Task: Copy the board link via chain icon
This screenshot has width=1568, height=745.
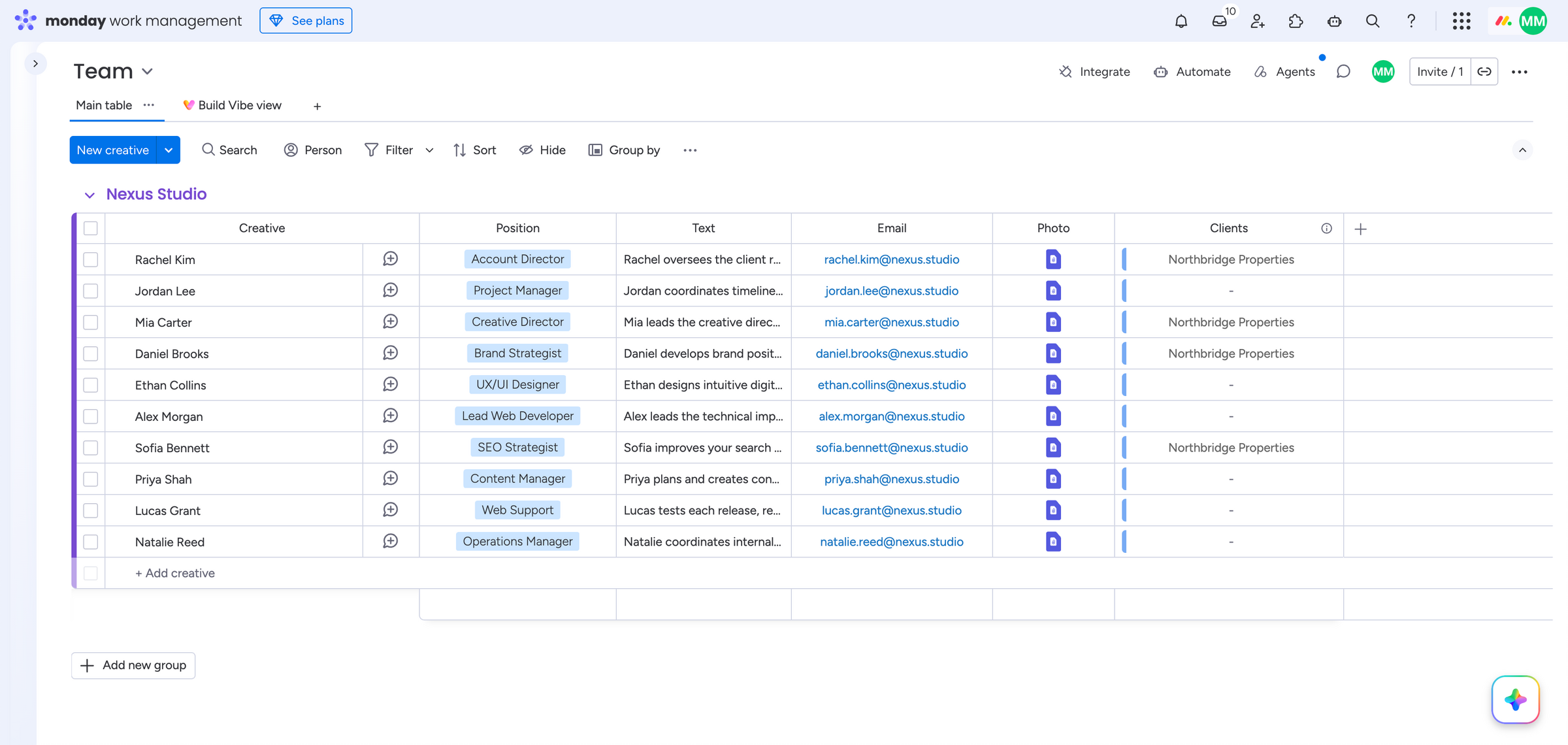Action: [1484, 72]
